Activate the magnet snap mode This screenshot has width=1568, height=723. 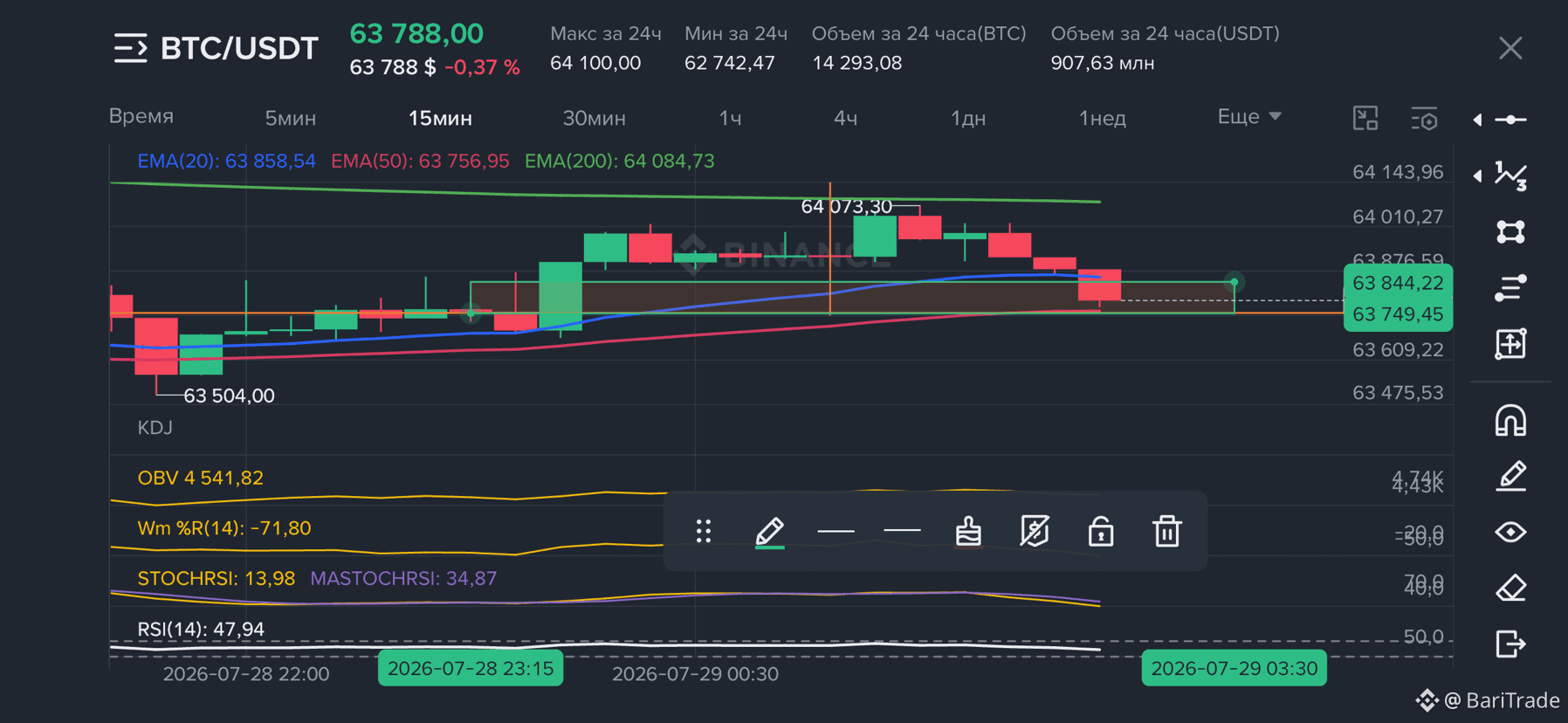click(1511, 420)
